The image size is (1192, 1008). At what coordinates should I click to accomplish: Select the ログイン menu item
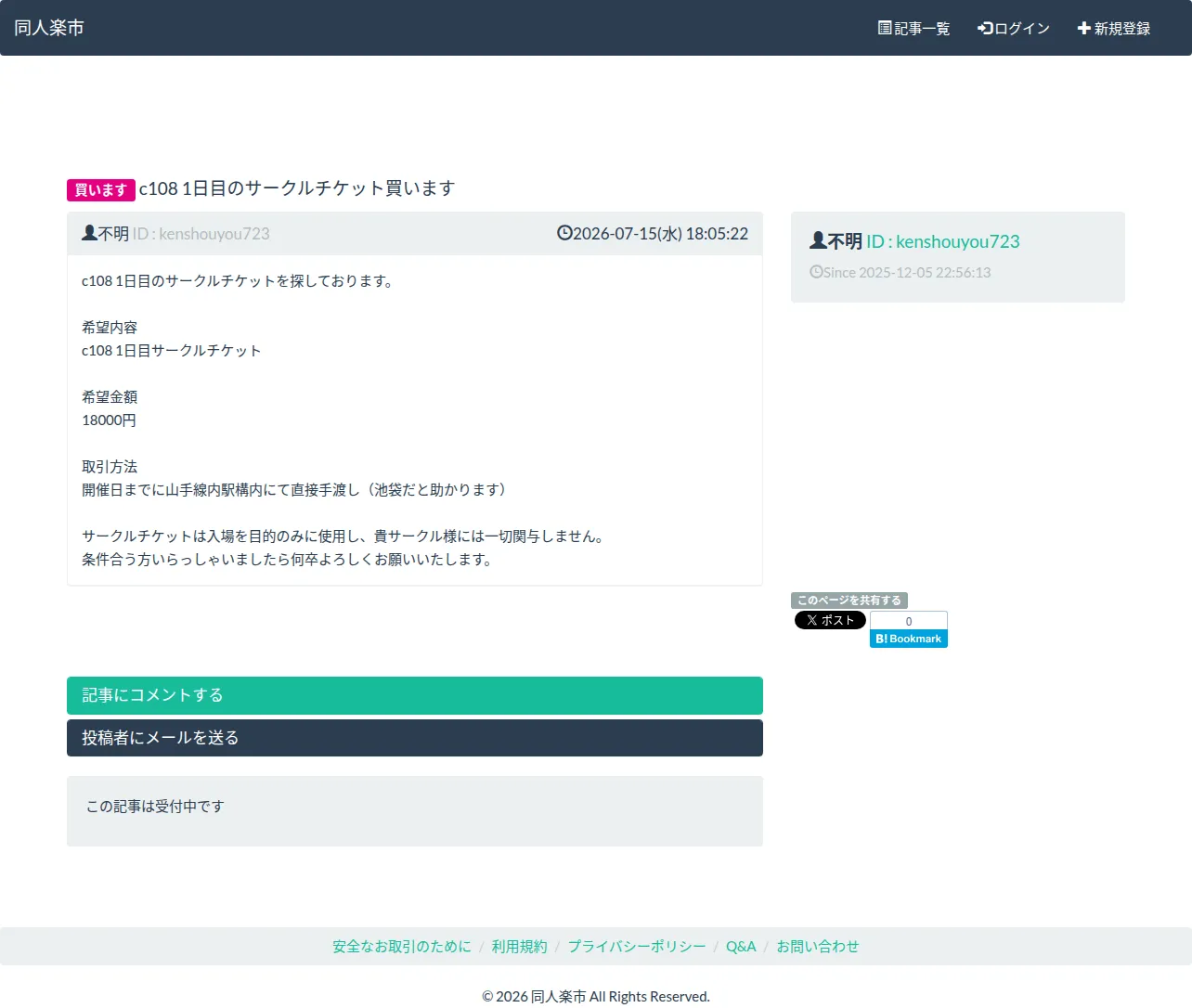click(x=1014, y=28)
